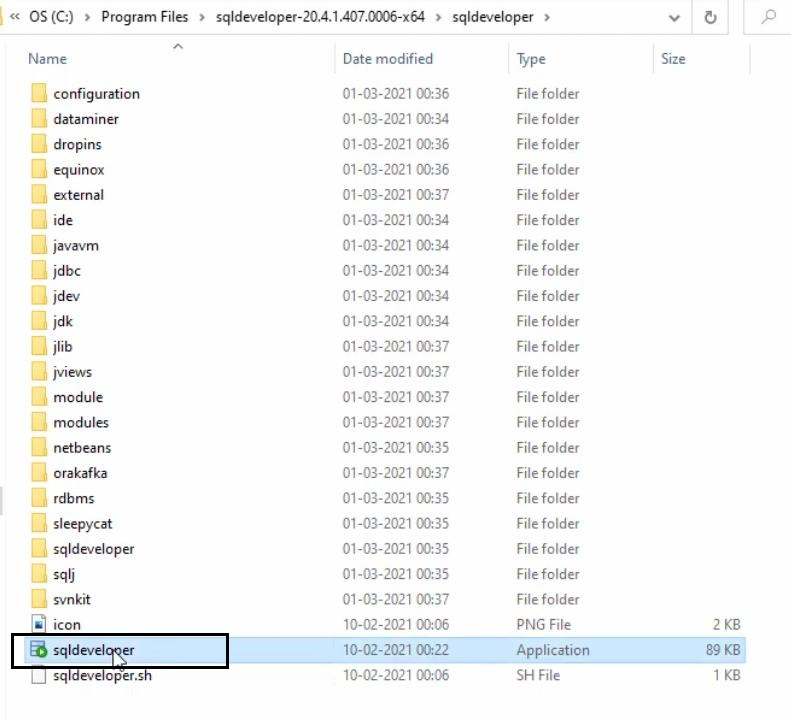This screenshot has height=720, width=791.
Task: Click the netbeans folder icon
Action: pyautogui.click(x=39, y=448)
